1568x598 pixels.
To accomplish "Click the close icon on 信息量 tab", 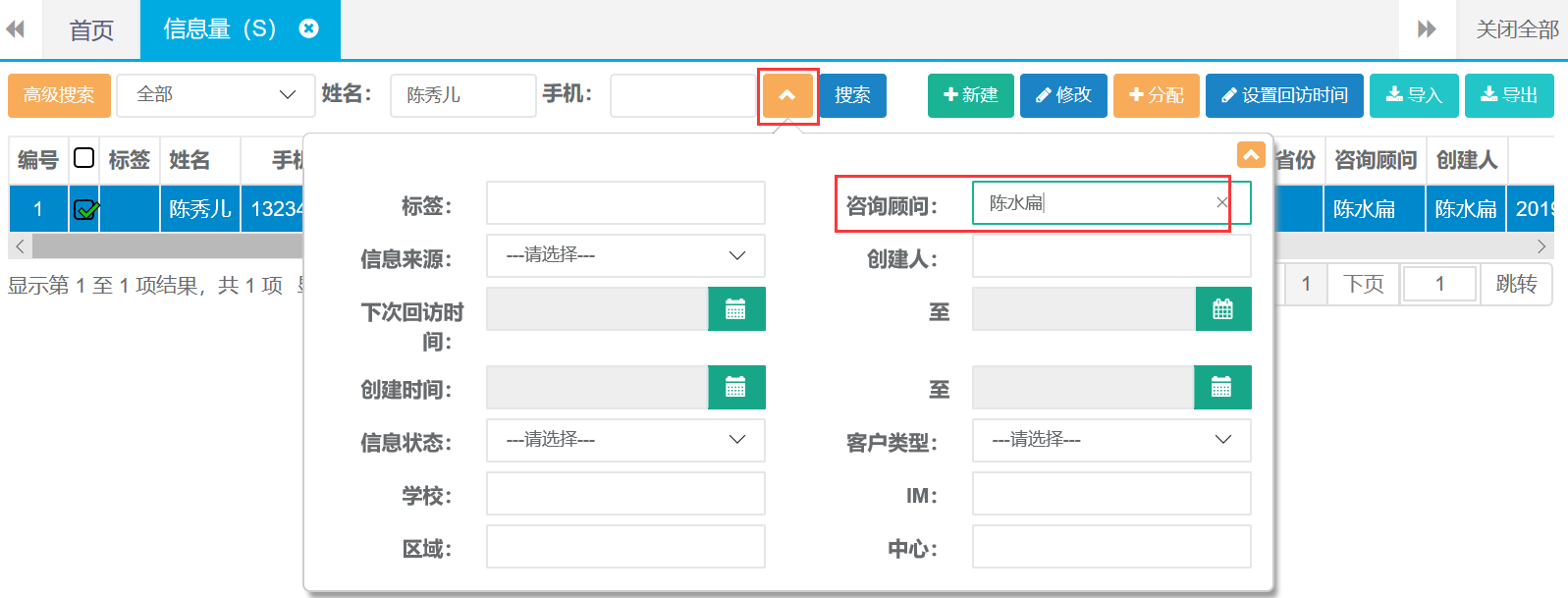I will tap(308, 28).
